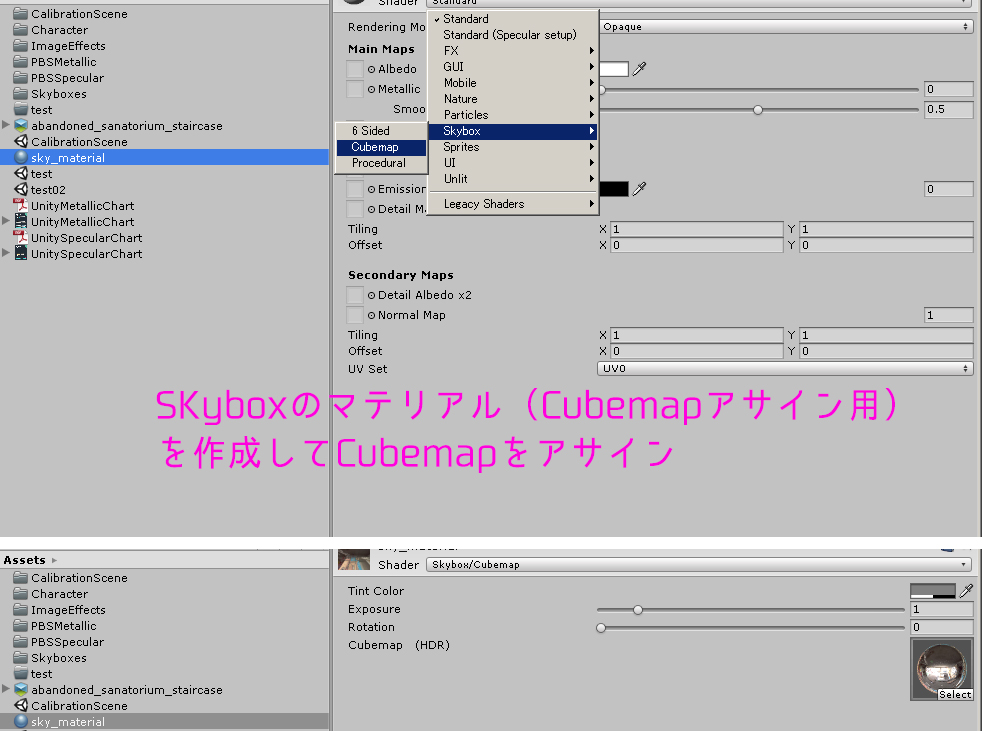
Task: Click the UnitySpecularChart PDF icon
Action: 21,237
